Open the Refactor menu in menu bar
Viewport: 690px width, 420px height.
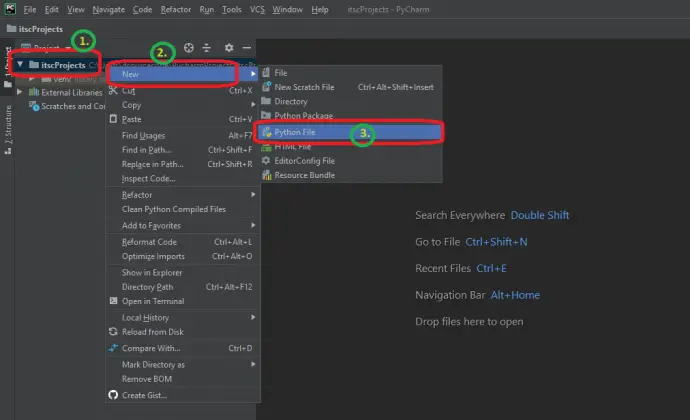176,9
